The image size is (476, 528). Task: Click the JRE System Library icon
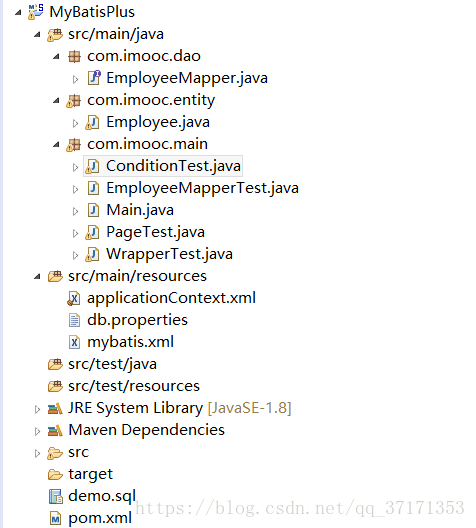click(x=55, y=408)
